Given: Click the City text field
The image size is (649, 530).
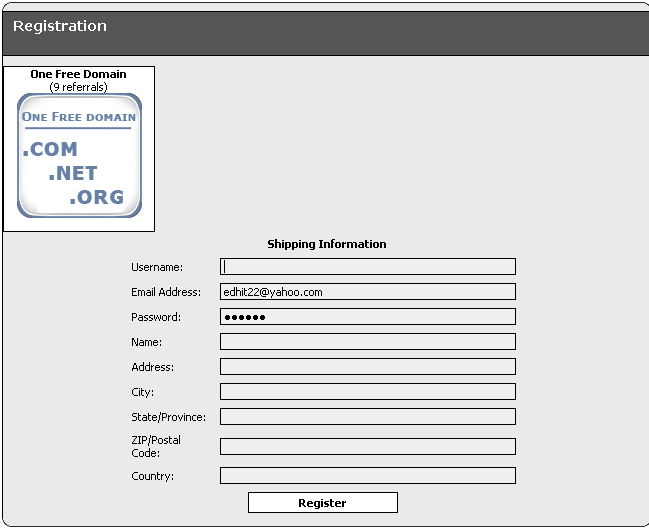Looking at the screenshot, I should 368,392.
